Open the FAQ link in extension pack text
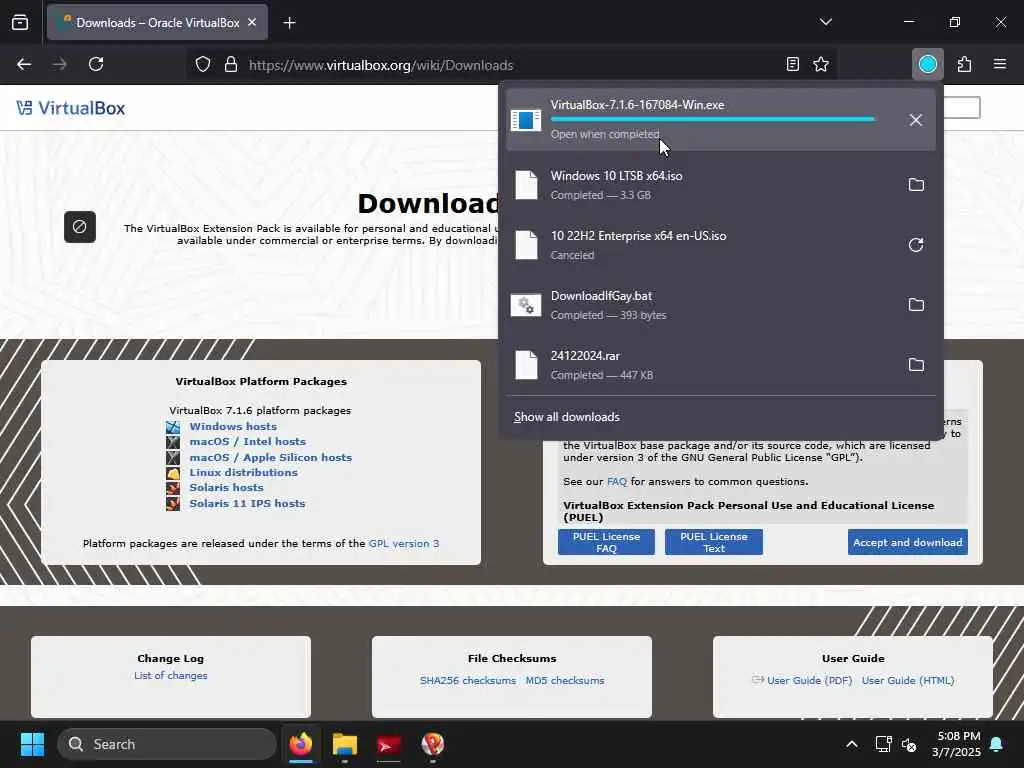This screenshot has width=1024, height=768. point(616,481)
